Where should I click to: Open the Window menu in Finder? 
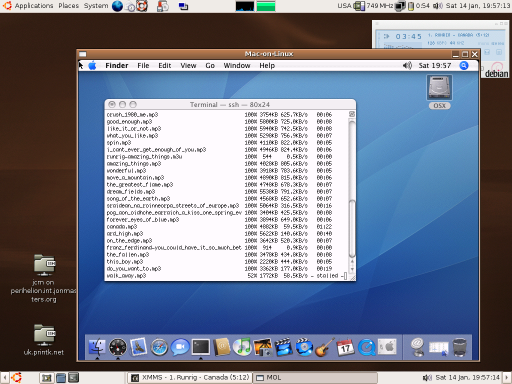pyautogui.click(x=237, y=66)
